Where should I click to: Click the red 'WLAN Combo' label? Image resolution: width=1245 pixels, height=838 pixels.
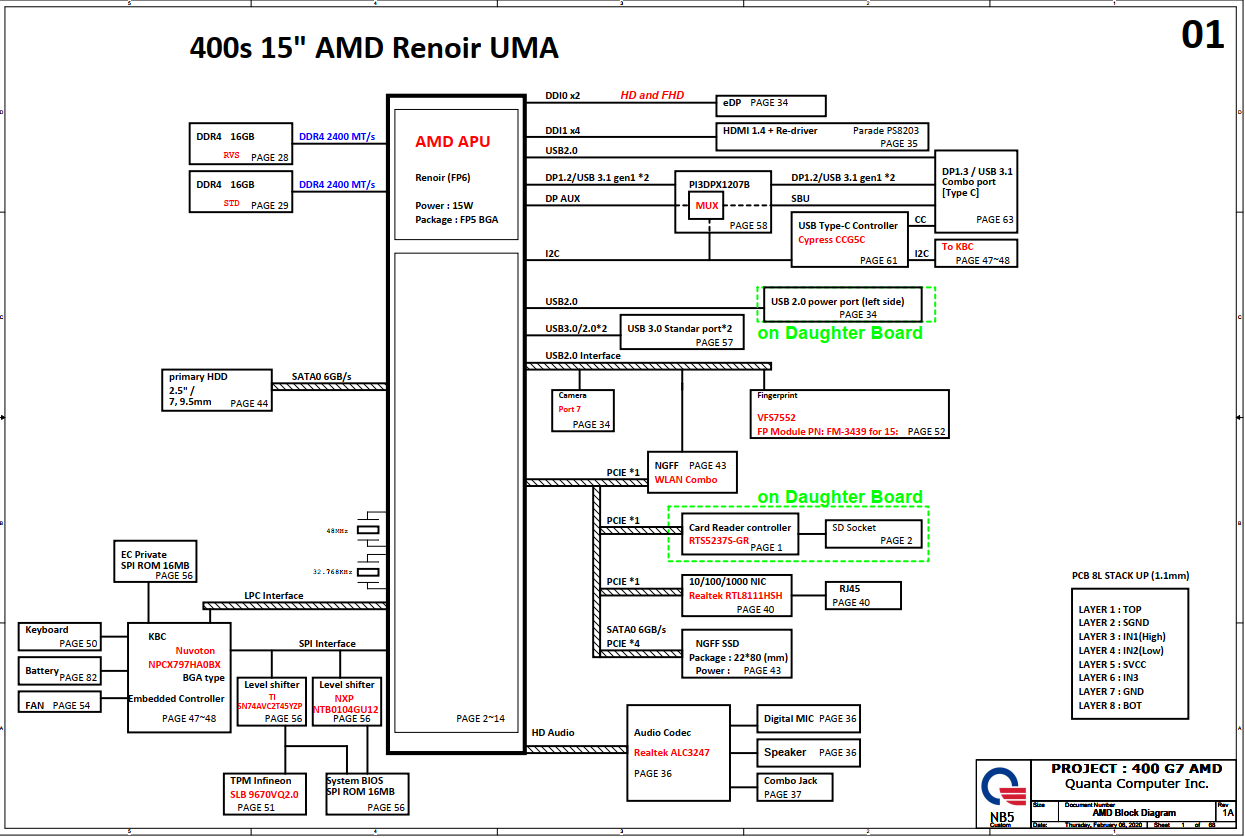coord(686,480)
